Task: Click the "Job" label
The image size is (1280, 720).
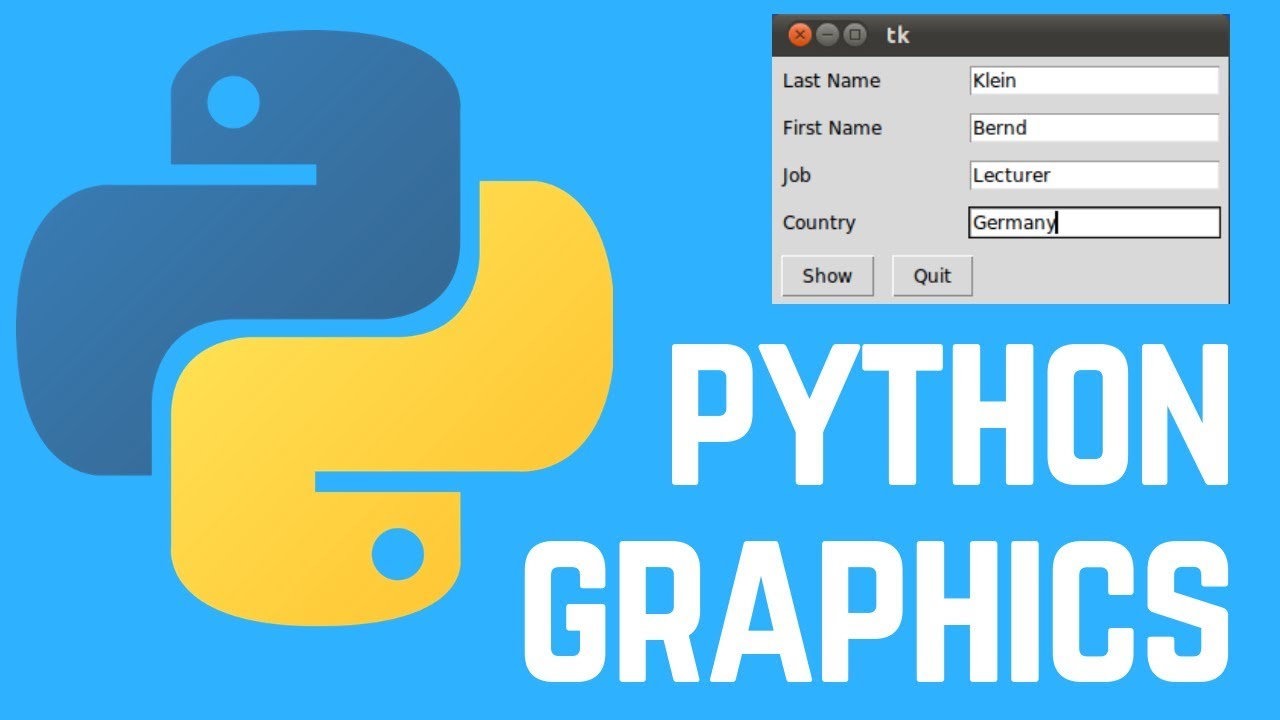Action: point(796,176)
